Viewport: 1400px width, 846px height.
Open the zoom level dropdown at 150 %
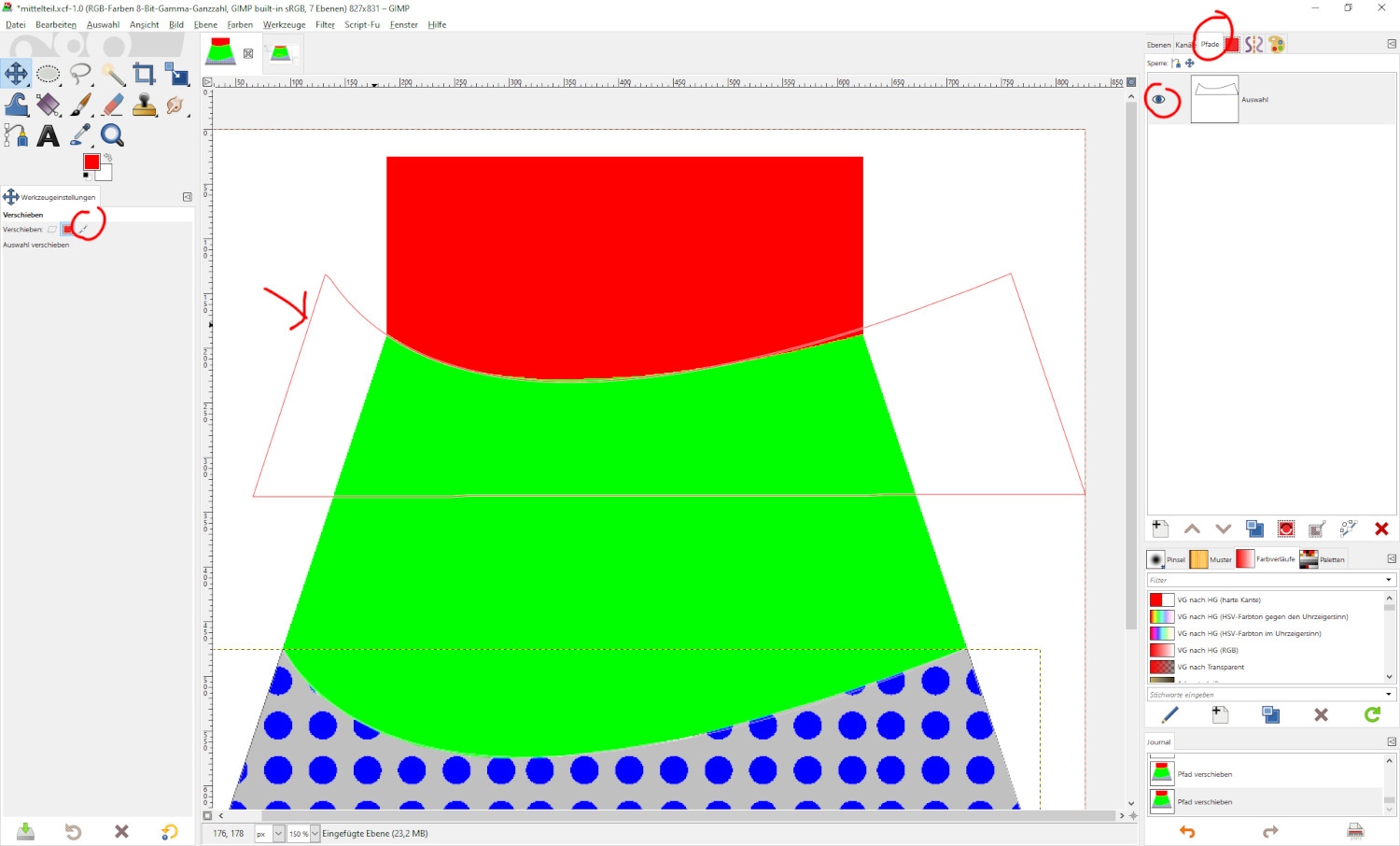pos(315,834)
